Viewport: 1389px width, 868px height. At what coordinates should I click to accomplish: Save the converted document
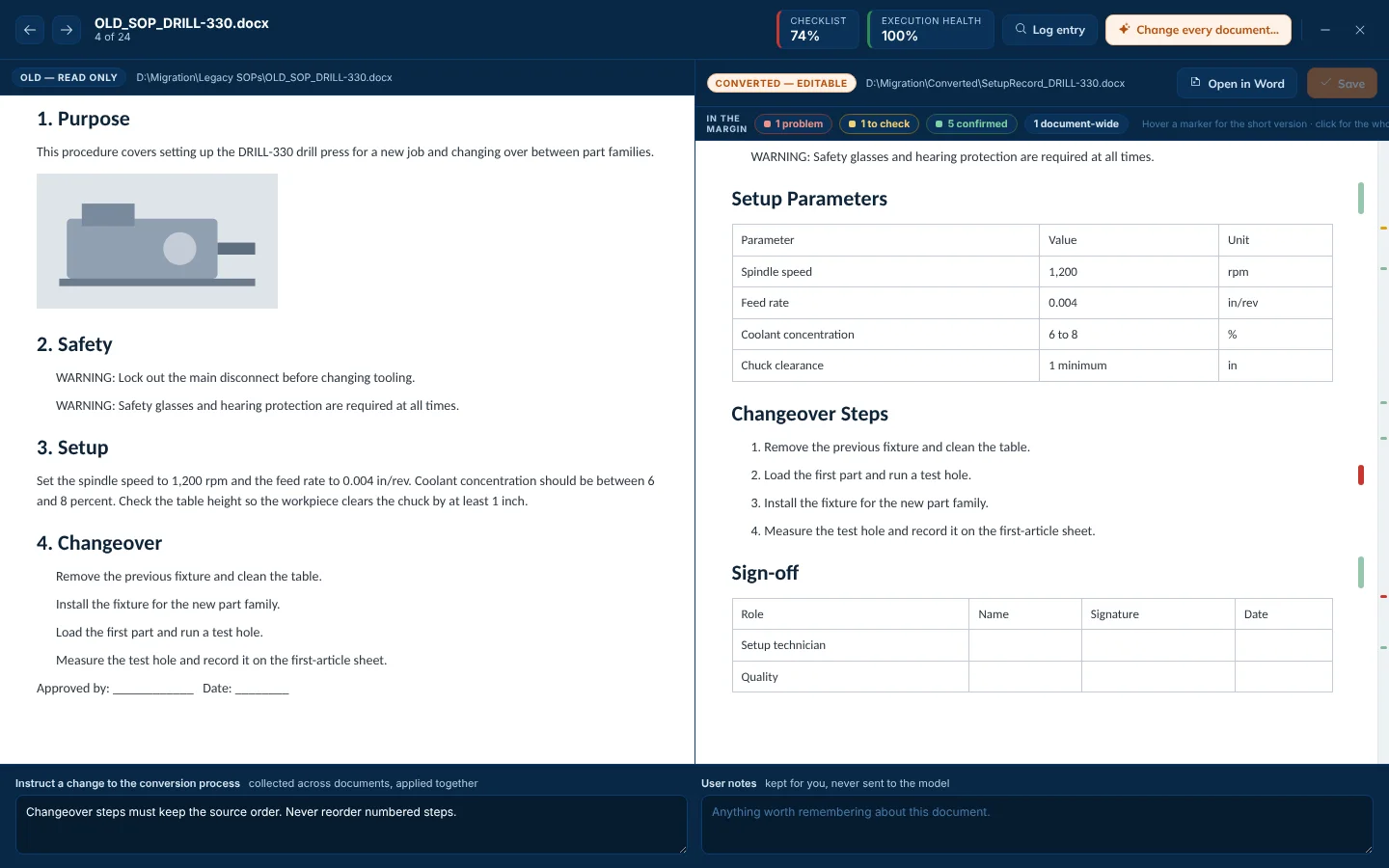coord(1342,83)
